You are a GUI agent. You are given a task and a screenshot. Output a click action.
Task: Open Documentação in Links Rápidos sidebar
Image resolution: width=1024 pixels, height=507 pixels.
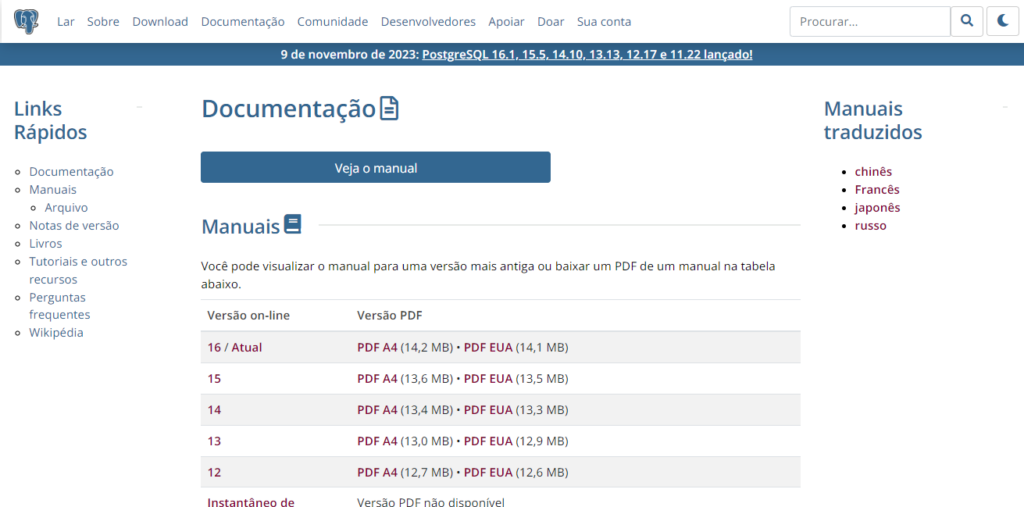[x=71, y=171]
